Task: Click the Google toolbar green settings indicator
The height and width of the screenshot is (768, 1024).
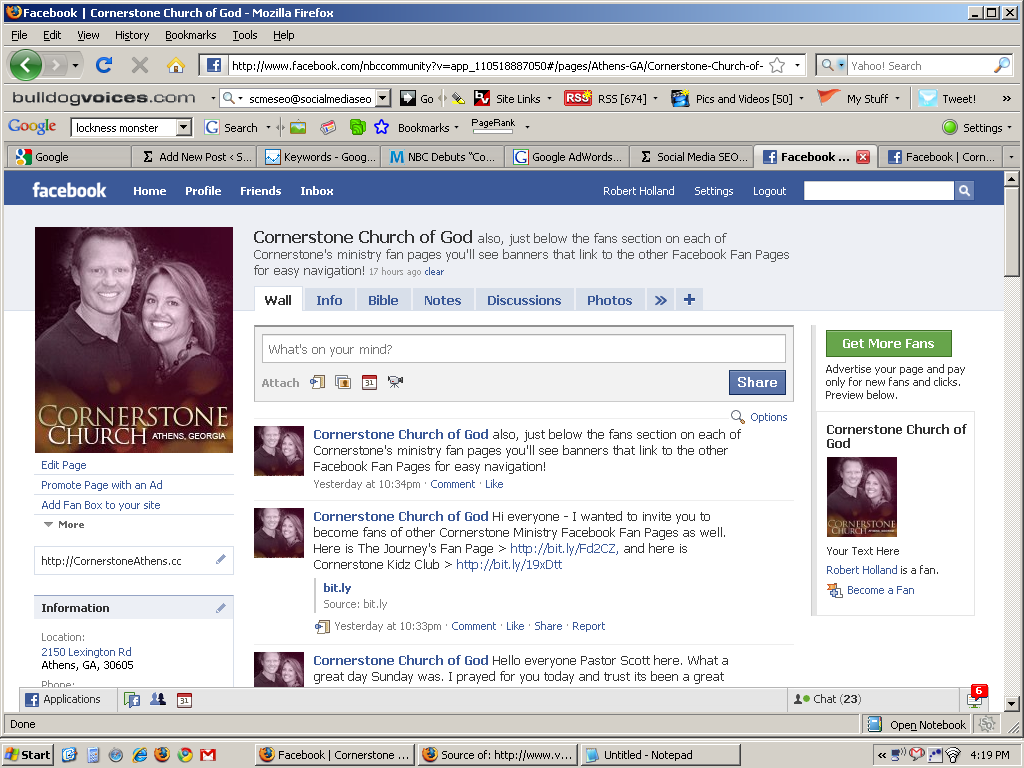Action: point(950,127)
